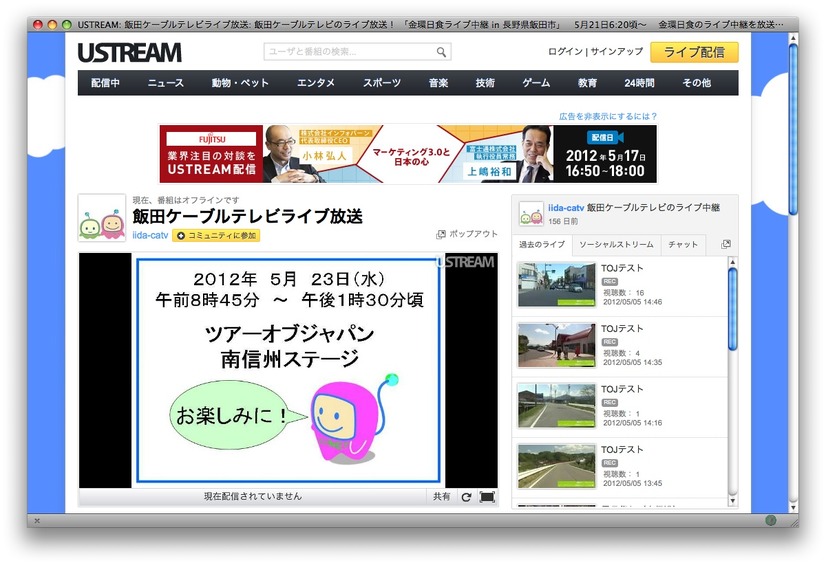Click the iida-catv channel avatar near the title

click(x=102, y=218)
